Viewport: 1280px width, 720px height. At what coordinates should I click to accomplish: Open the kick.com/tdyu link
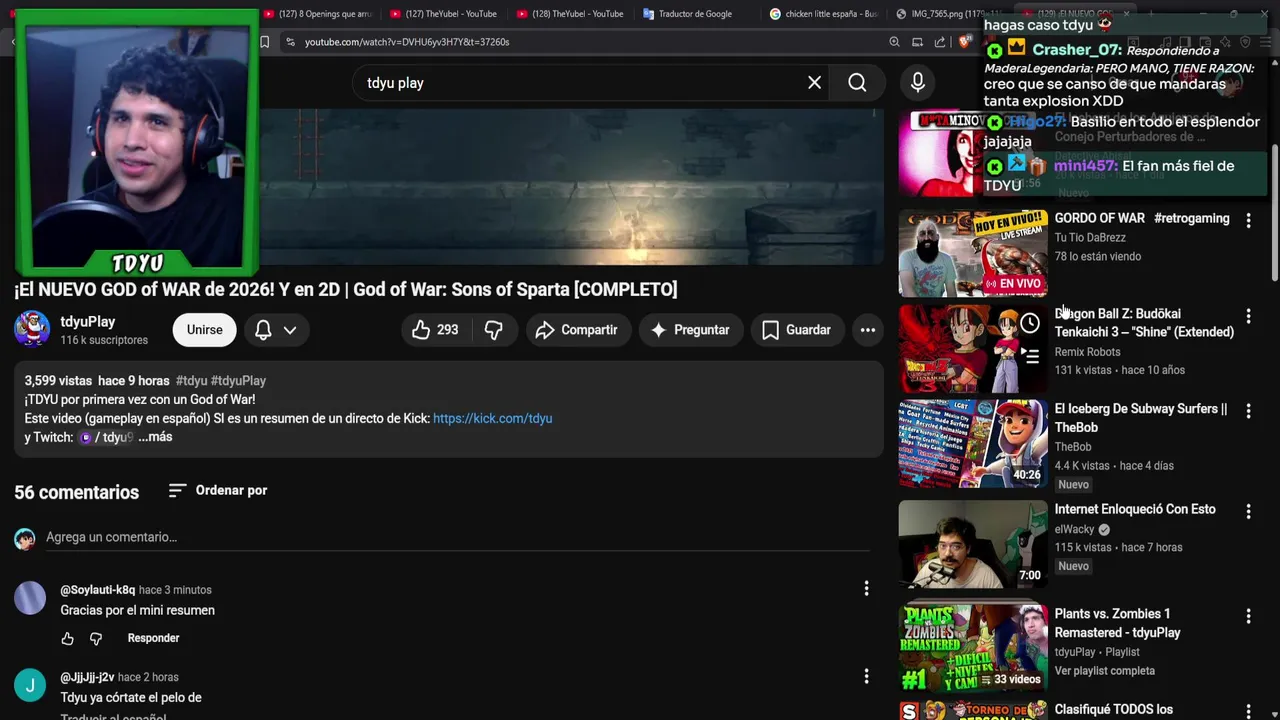[x=492, y=418]
